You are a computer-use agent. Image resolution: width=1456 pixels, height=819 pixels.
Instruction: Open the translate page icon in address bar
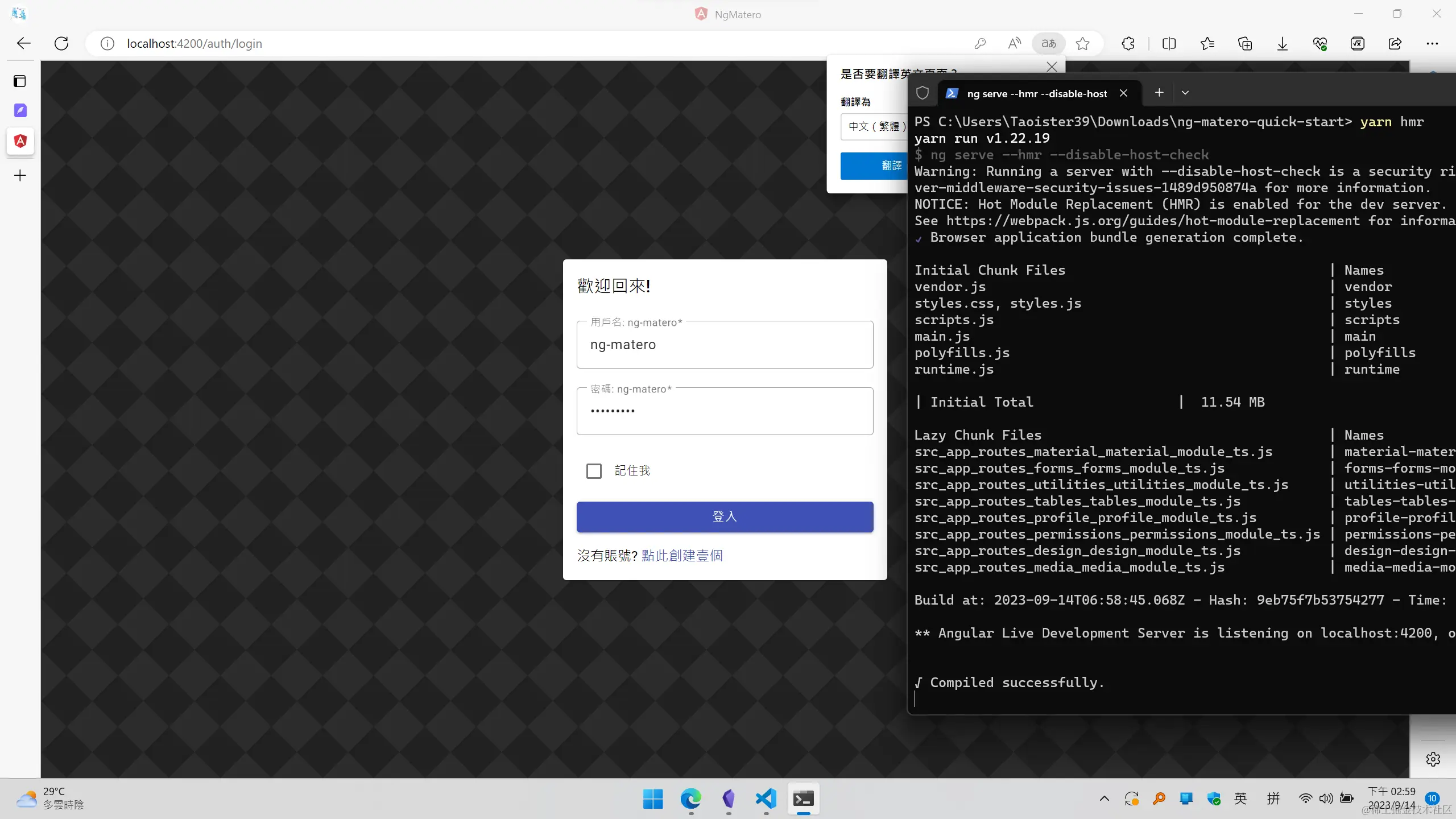[x=1049, y=43]
